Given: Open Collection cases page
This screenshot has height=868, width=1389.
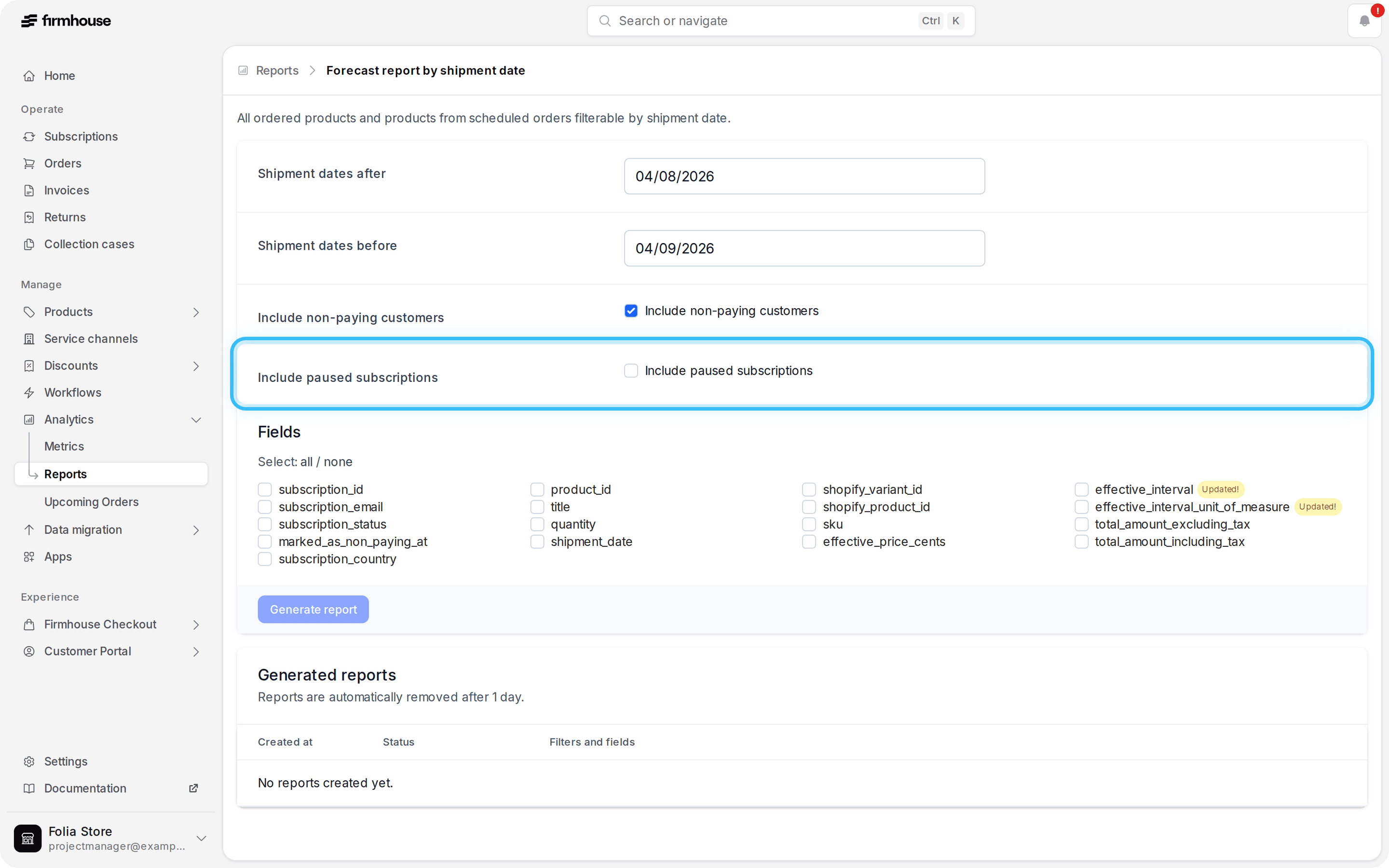Looking at the screenshot, I should [89, 244].
